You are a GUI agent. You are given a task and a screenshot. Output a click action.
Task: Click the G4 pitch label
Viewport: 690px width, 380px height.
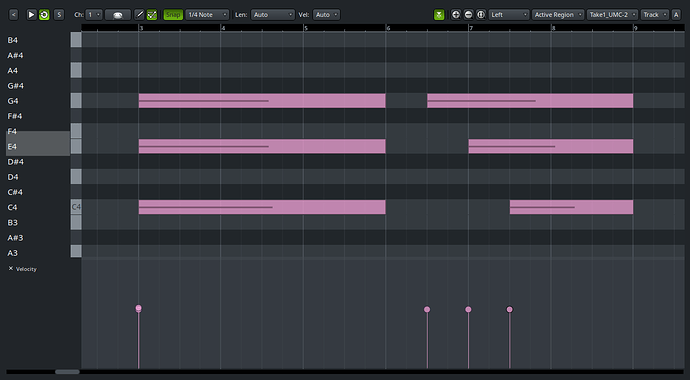[13, 101]
